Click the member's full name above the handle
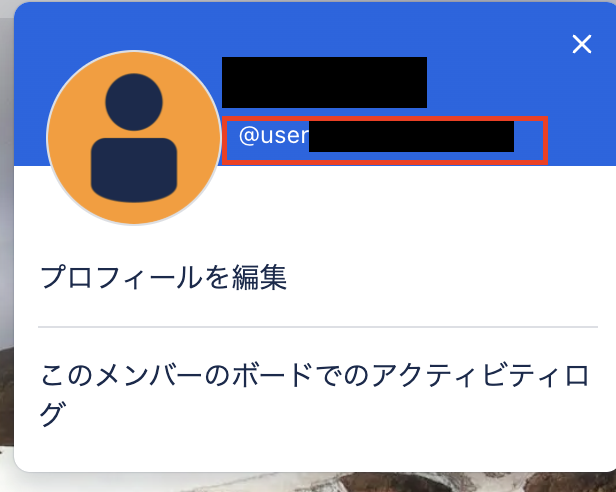616x492 pixels. [324, 83]
